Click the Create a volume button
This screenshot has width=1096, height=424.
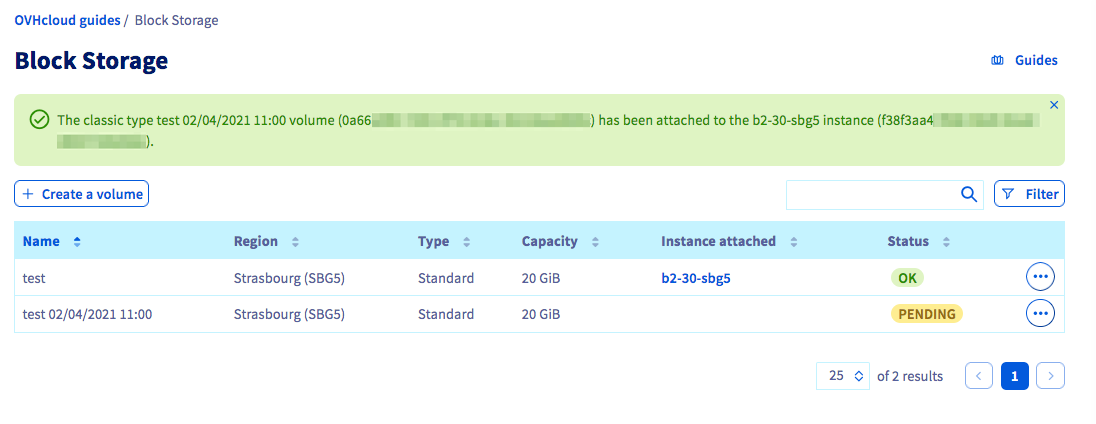point(82,194)
